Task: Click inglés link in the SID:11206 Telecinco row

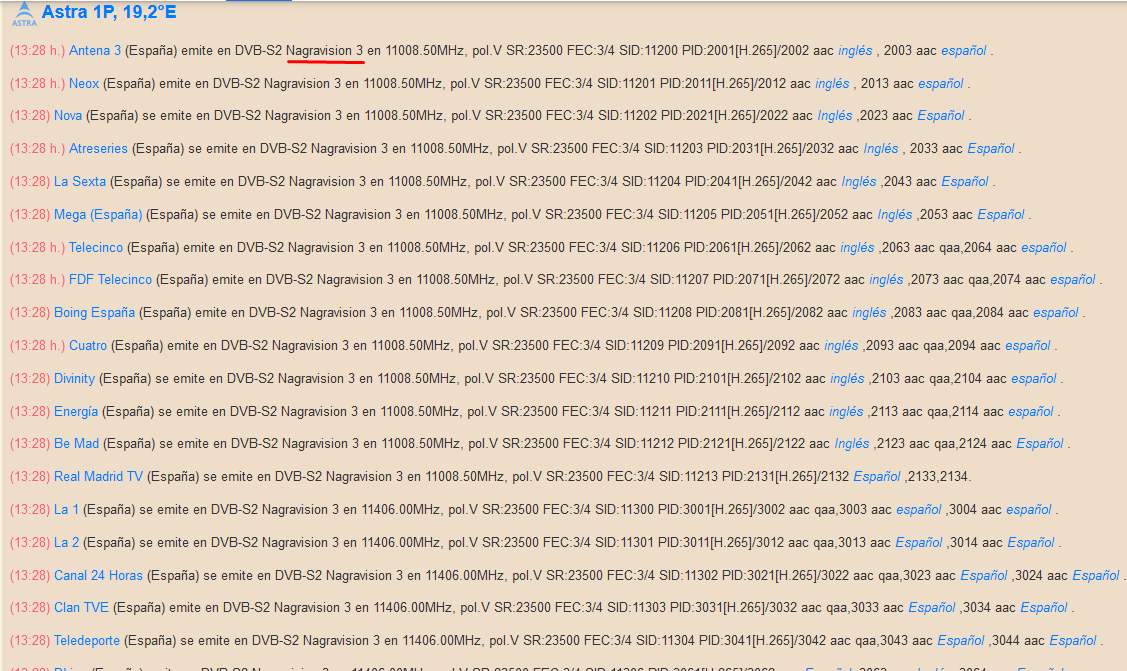Action: tap(857, 248)
